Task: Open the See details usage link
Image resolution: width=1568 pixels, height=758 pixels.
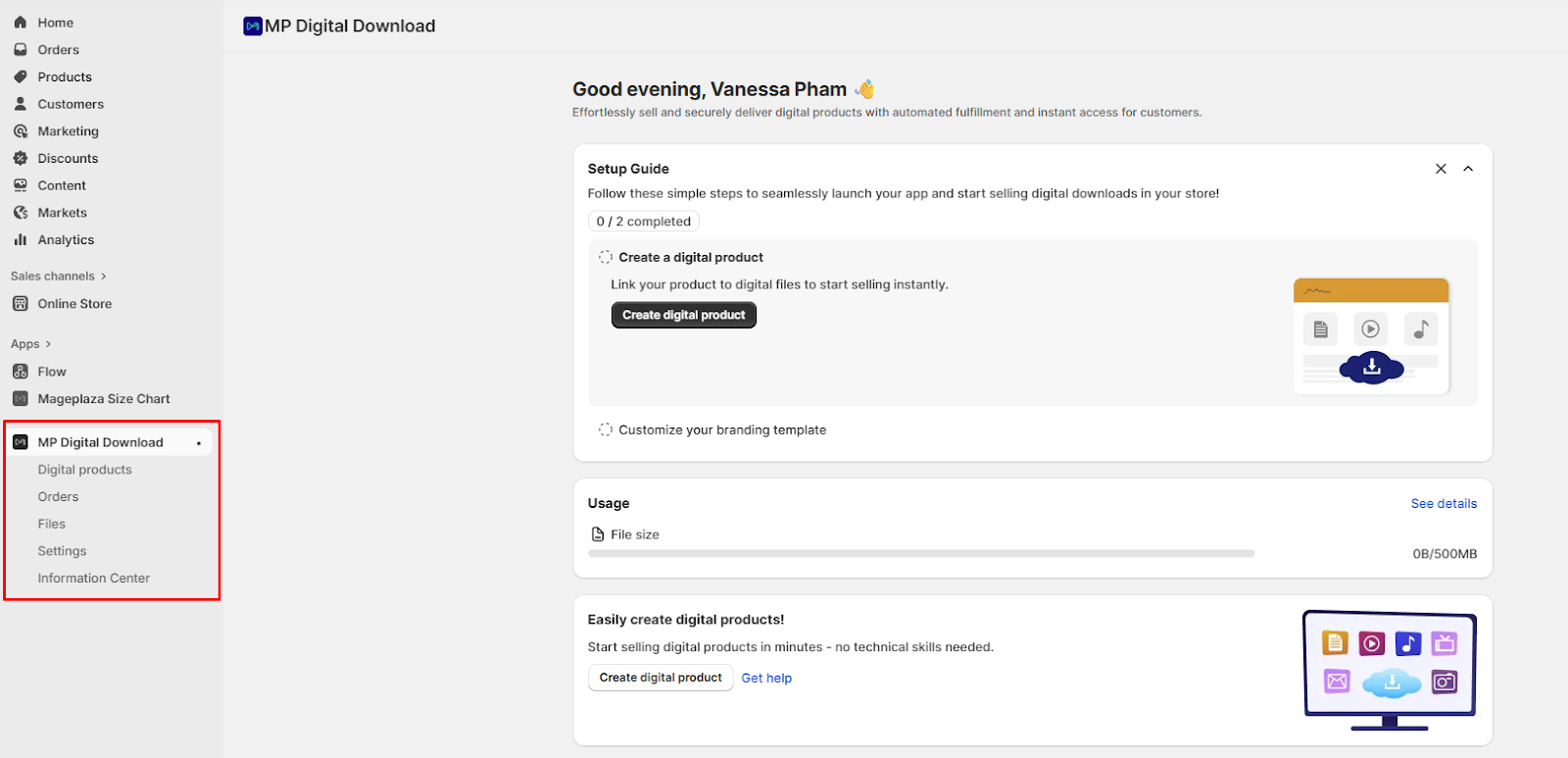Action: pos(1443,503)
